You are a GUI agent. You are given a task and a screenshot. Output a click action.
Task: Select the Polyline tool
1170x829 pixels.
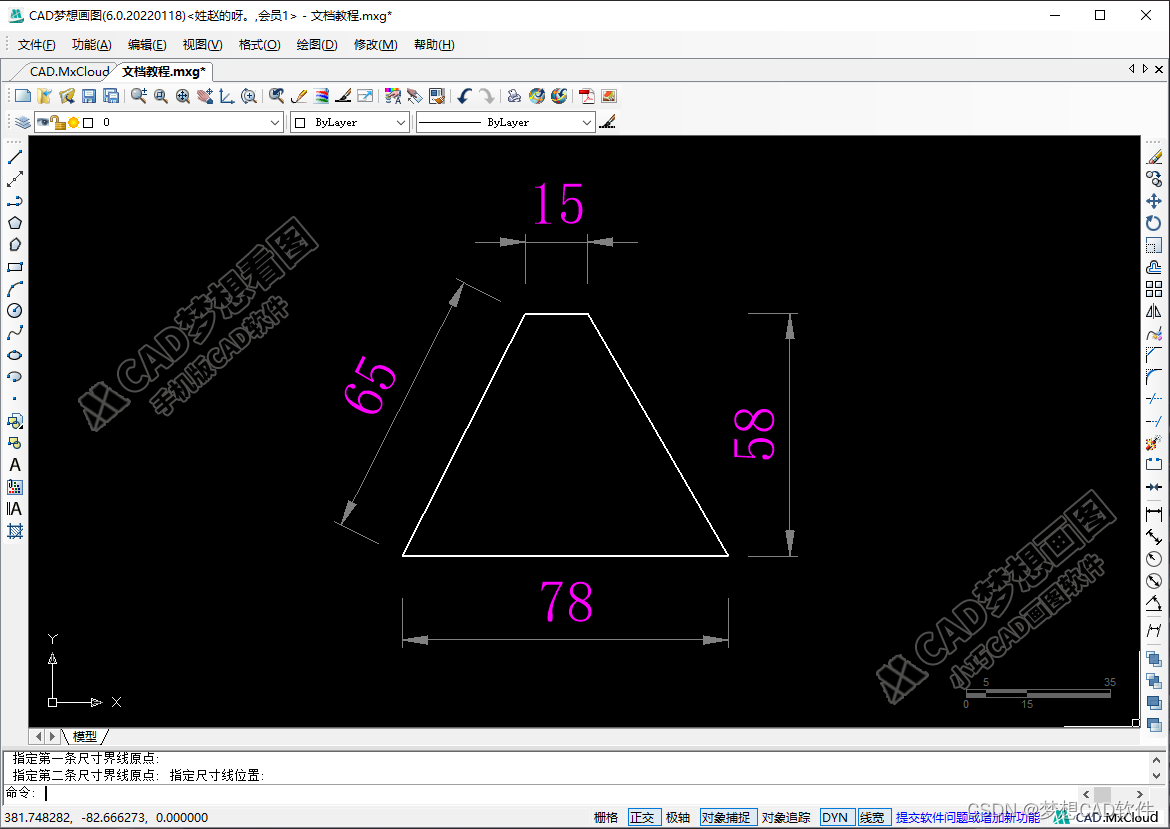pos(15,201)
